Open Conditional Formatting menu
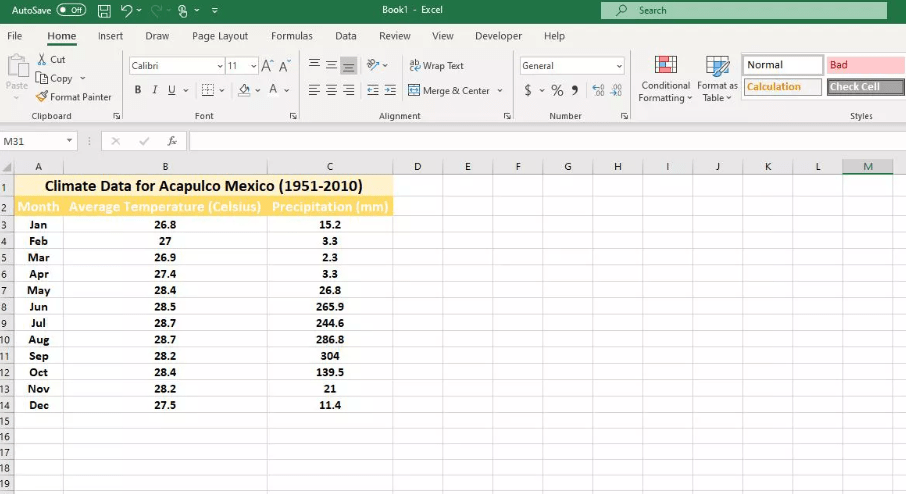The image size is (906, 494). tap(665, 79)
